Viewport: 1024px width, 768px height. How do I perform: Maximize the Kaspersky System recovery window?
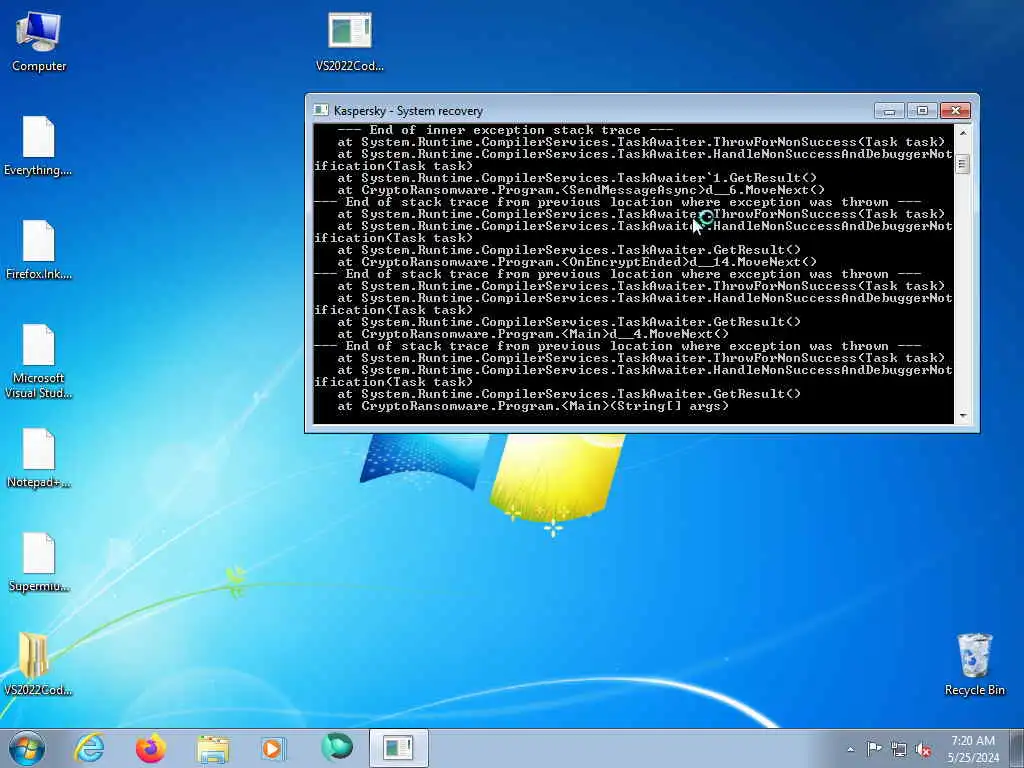[921, 111]
